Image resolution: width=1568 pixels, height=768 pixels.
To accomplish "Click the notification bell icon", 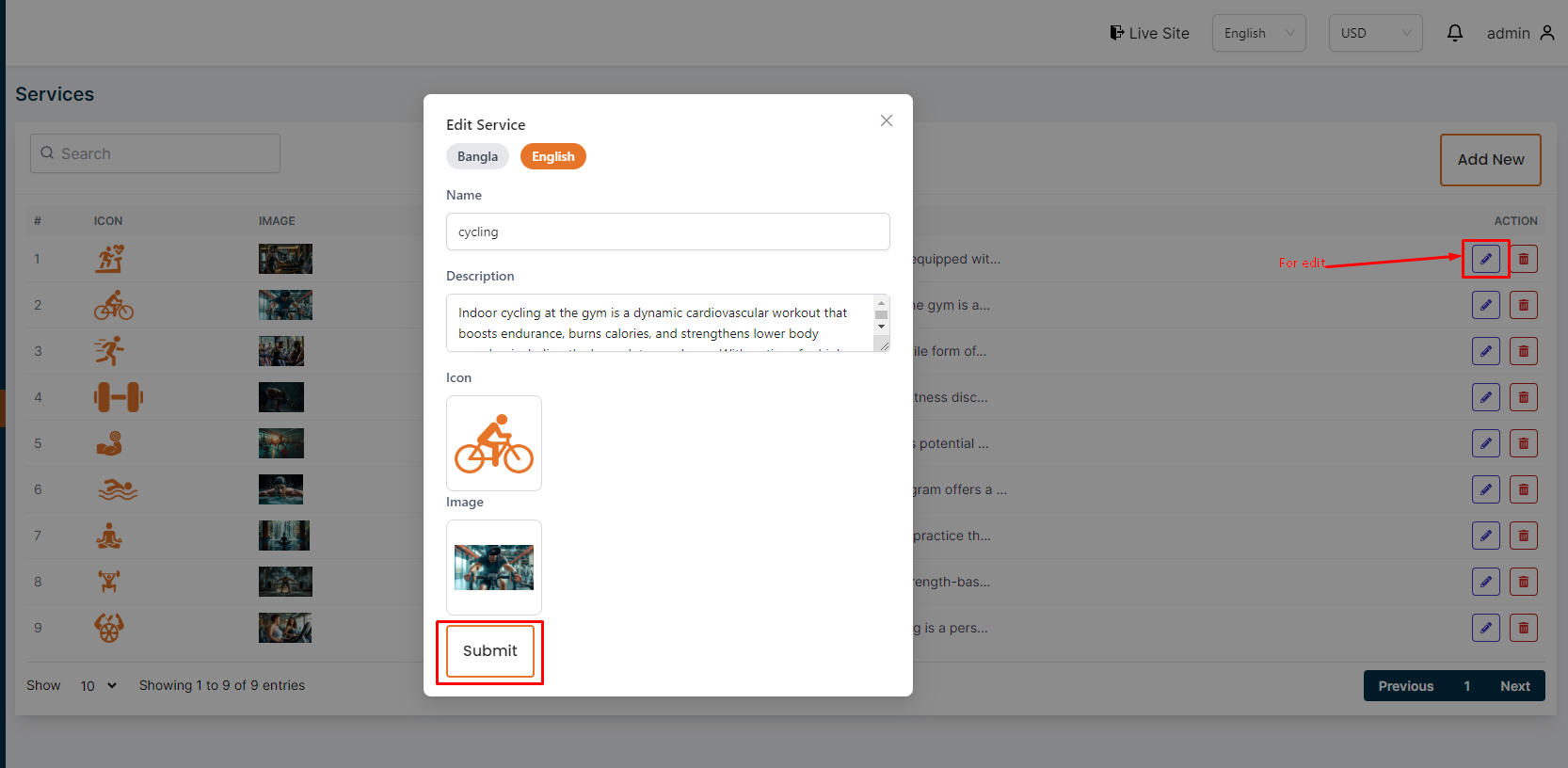I will click(1454, 33).
